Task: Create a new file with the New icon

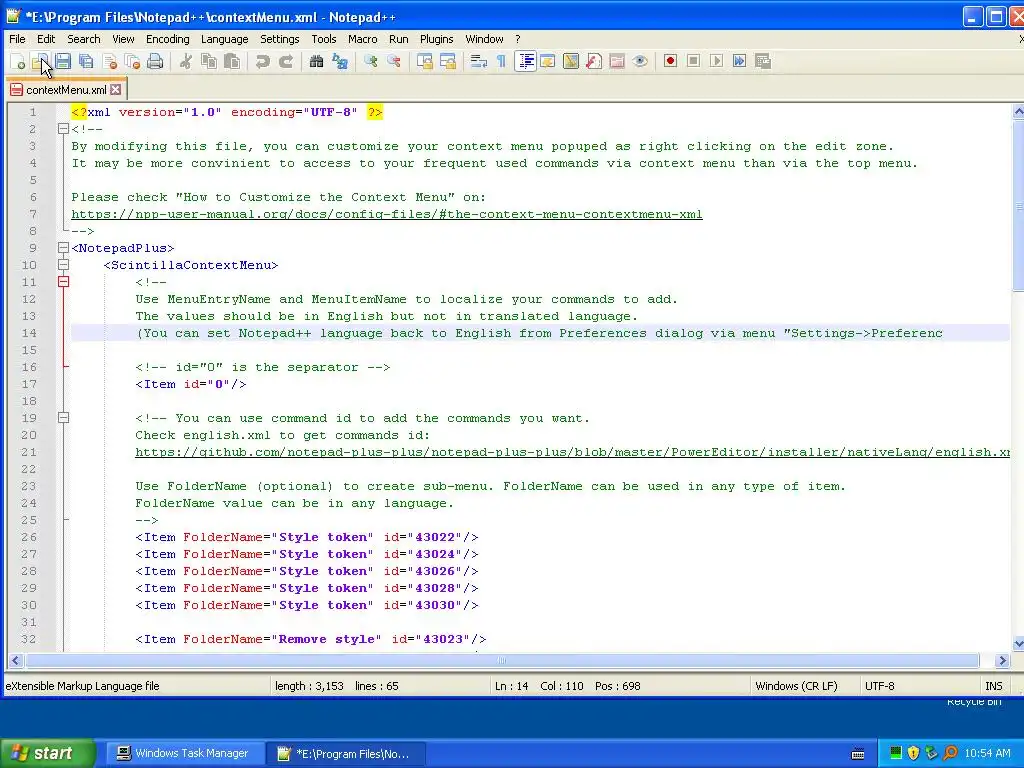Action: pyautogui.click(x=18, y=61)
